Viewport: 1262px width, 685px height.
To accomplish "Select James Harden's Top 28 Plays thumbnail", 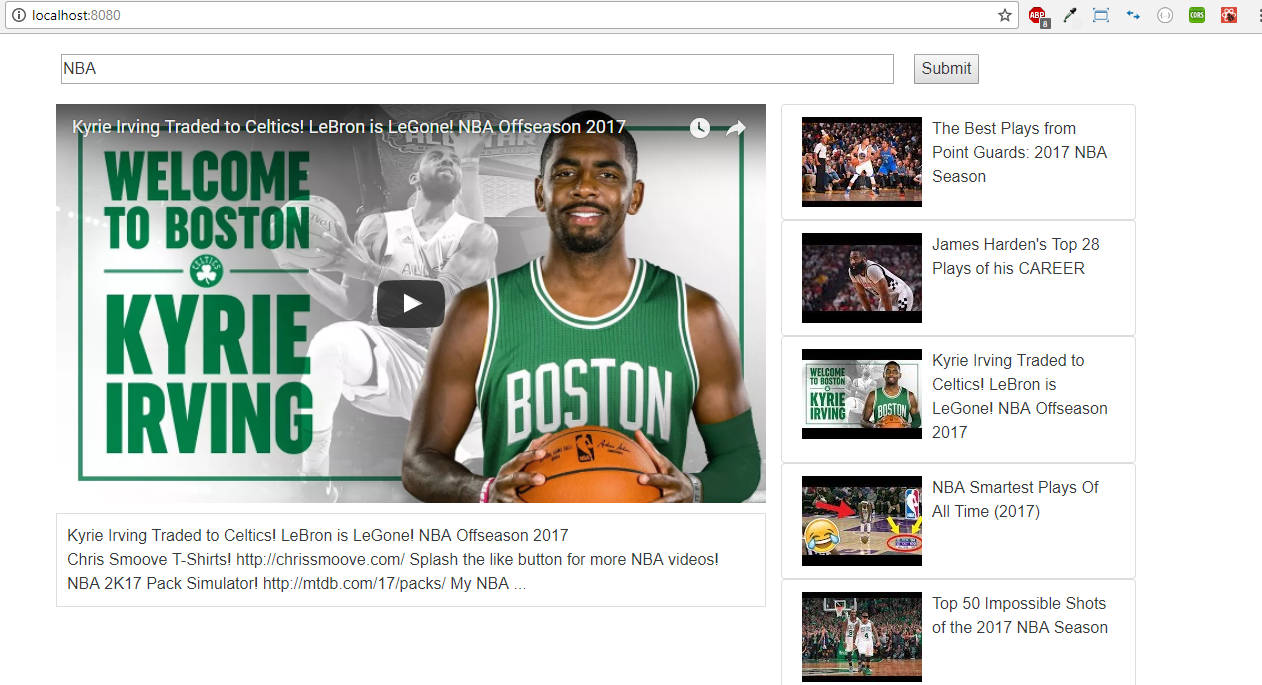I will [x=862, y=278].
